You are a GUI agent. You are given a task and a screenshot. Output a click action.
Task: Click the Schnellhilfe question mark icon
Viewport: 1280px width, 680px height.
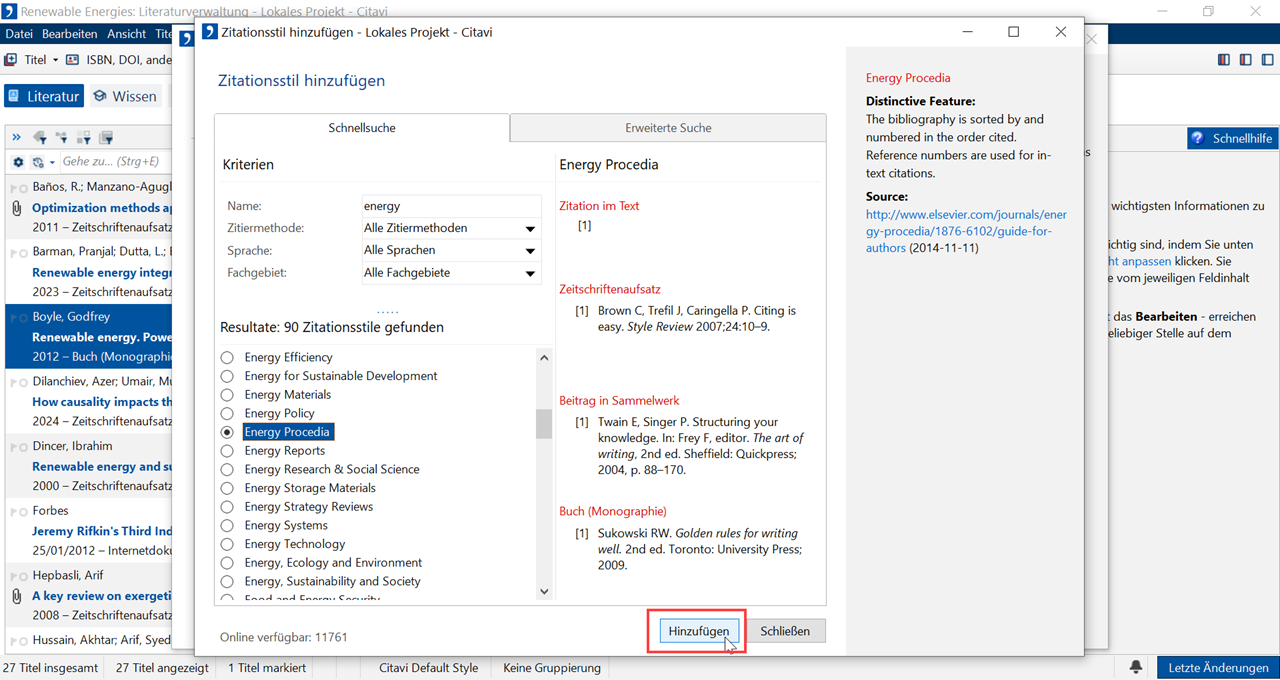[1198, 139]
